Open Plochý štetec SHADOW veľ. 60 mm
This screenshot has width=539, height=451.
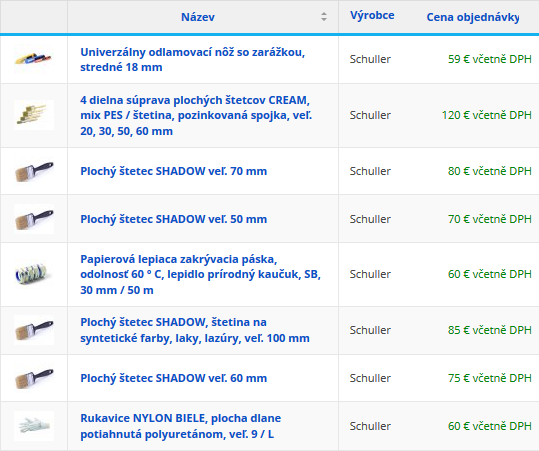click(x=174, y=378)
